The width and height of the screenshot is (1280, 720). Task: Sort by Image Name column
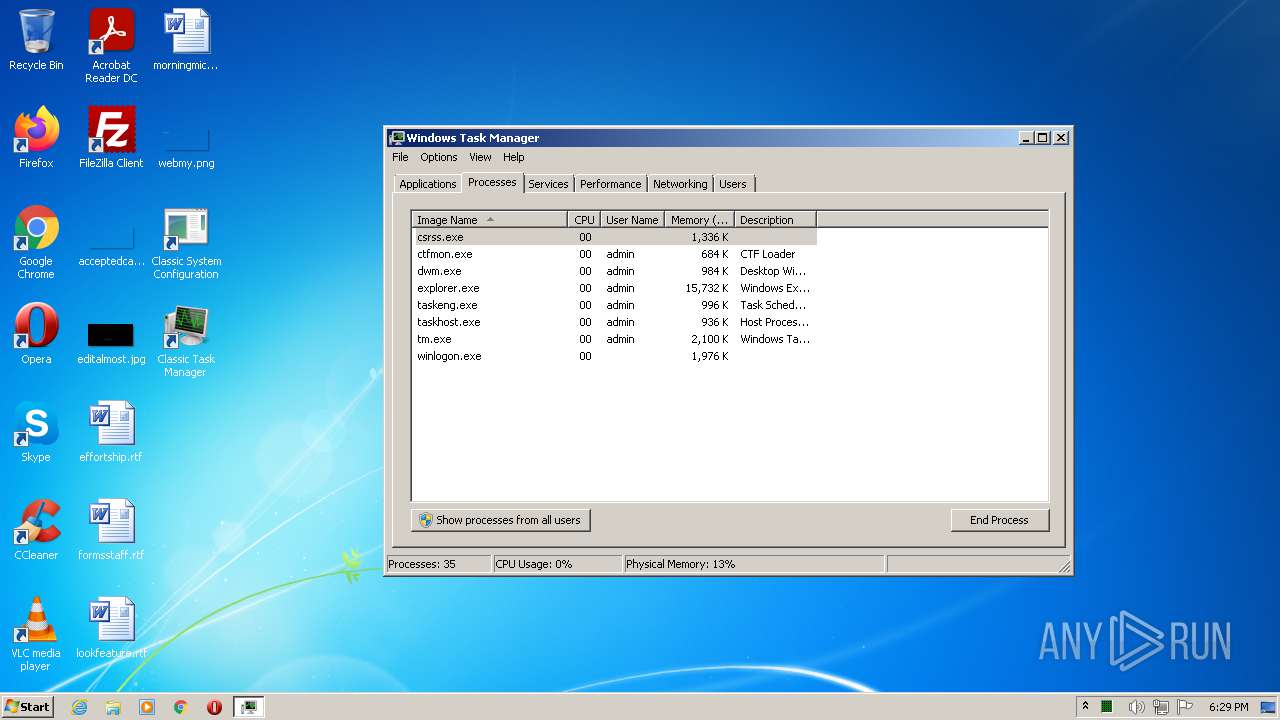[489, 220]
